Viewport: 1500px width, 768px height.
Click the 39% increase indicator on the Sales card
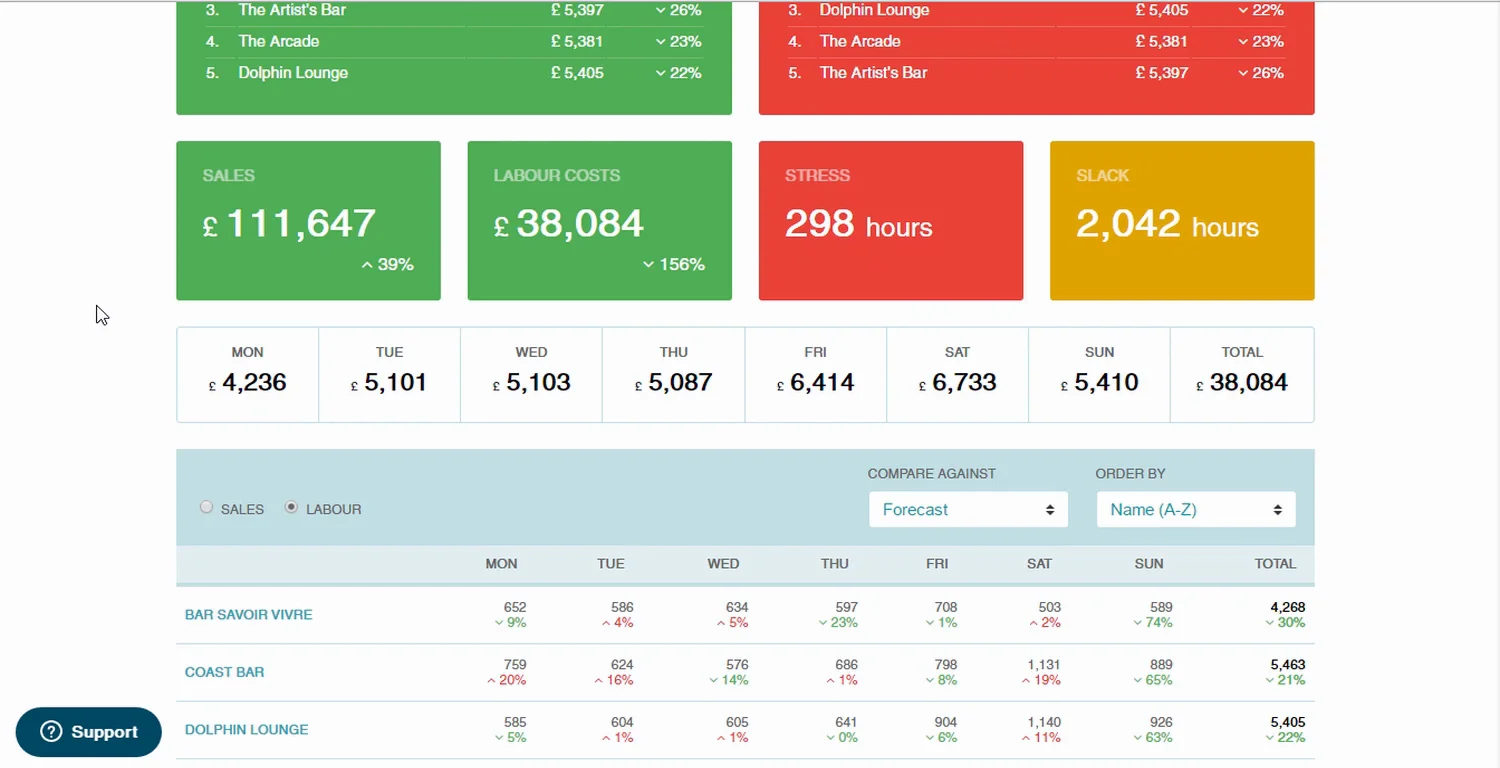click(388, 265)
